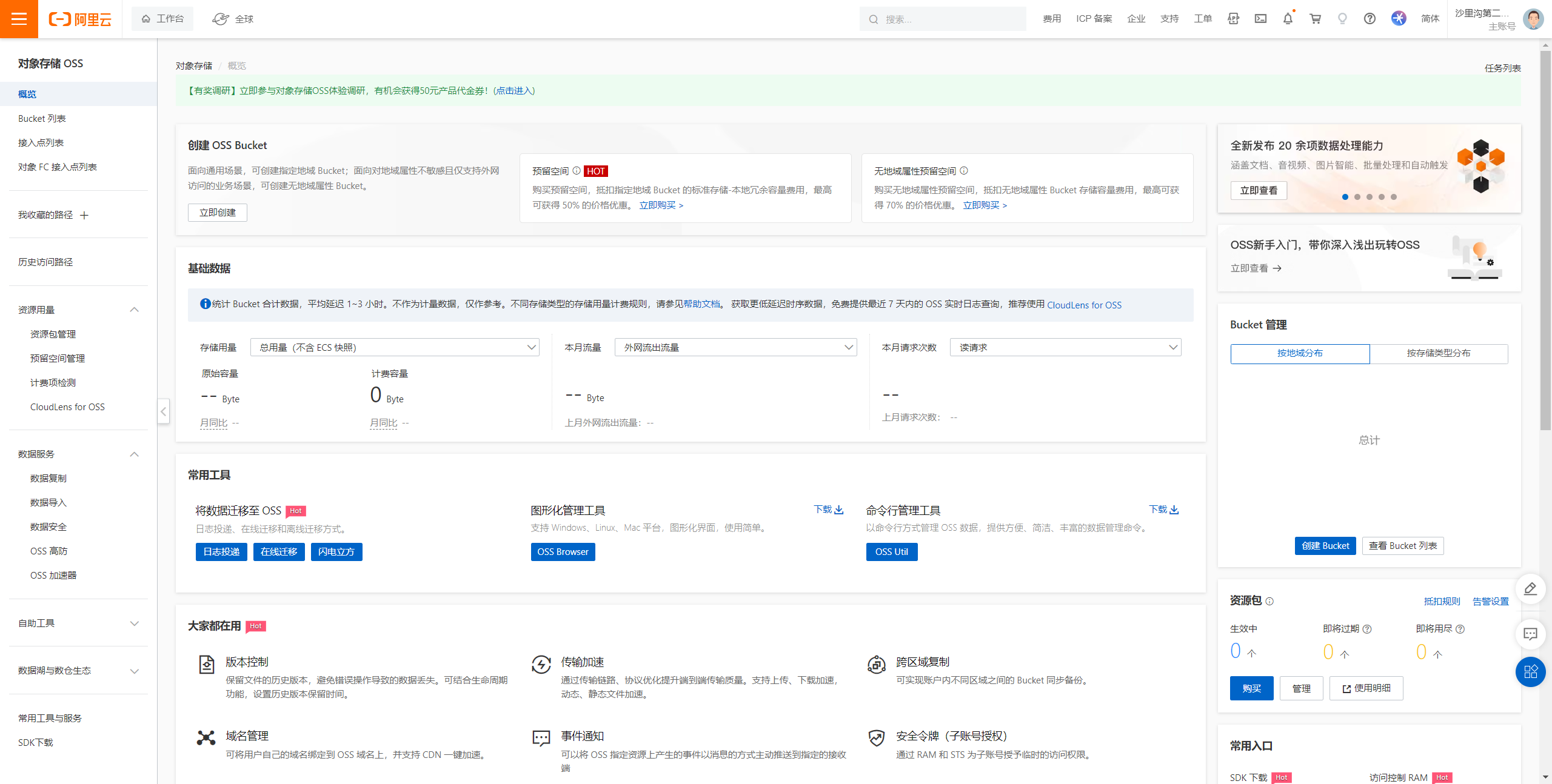Viewport: 1552px width, 784px height.
Task: Select first carousel dot in banner
Action: 1345,197
